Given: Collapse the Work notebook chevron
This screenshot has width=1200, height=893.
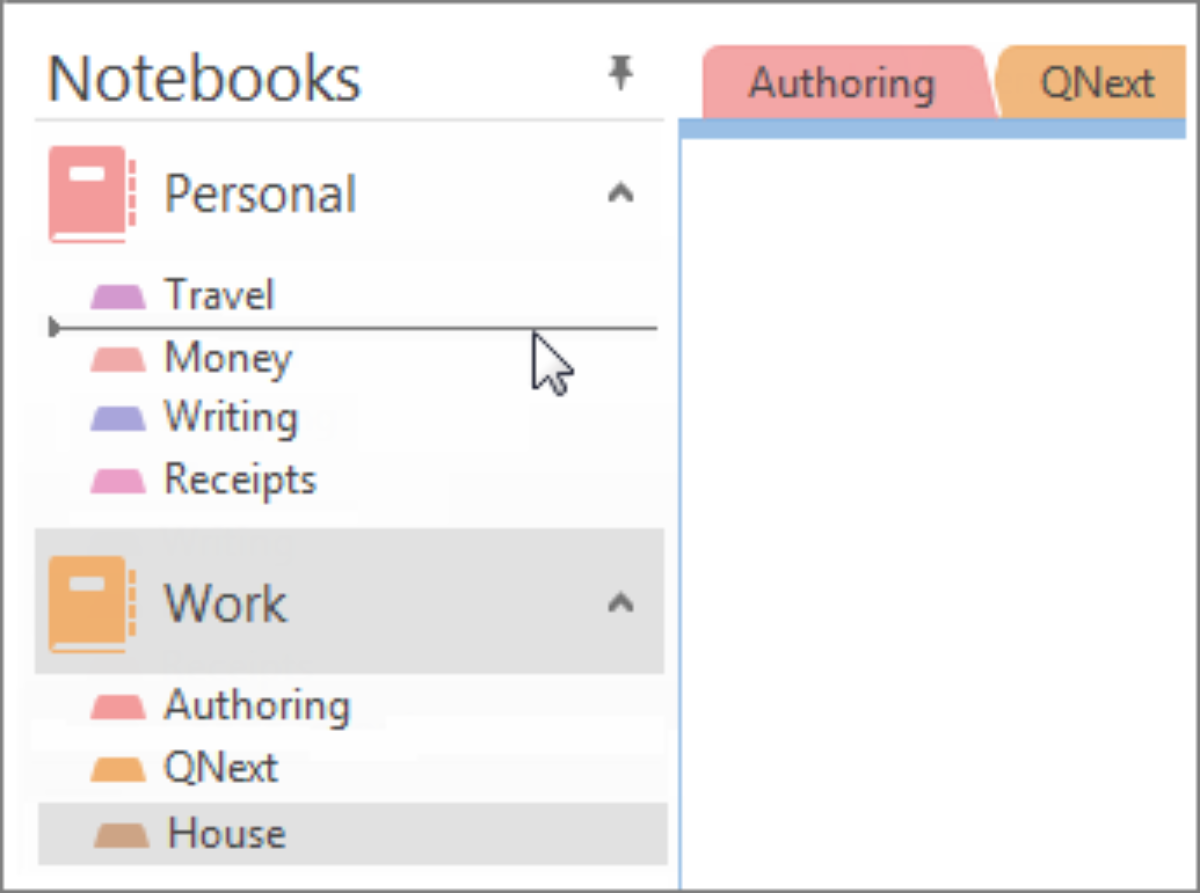Looking at the screenshot, I should 621,603.
